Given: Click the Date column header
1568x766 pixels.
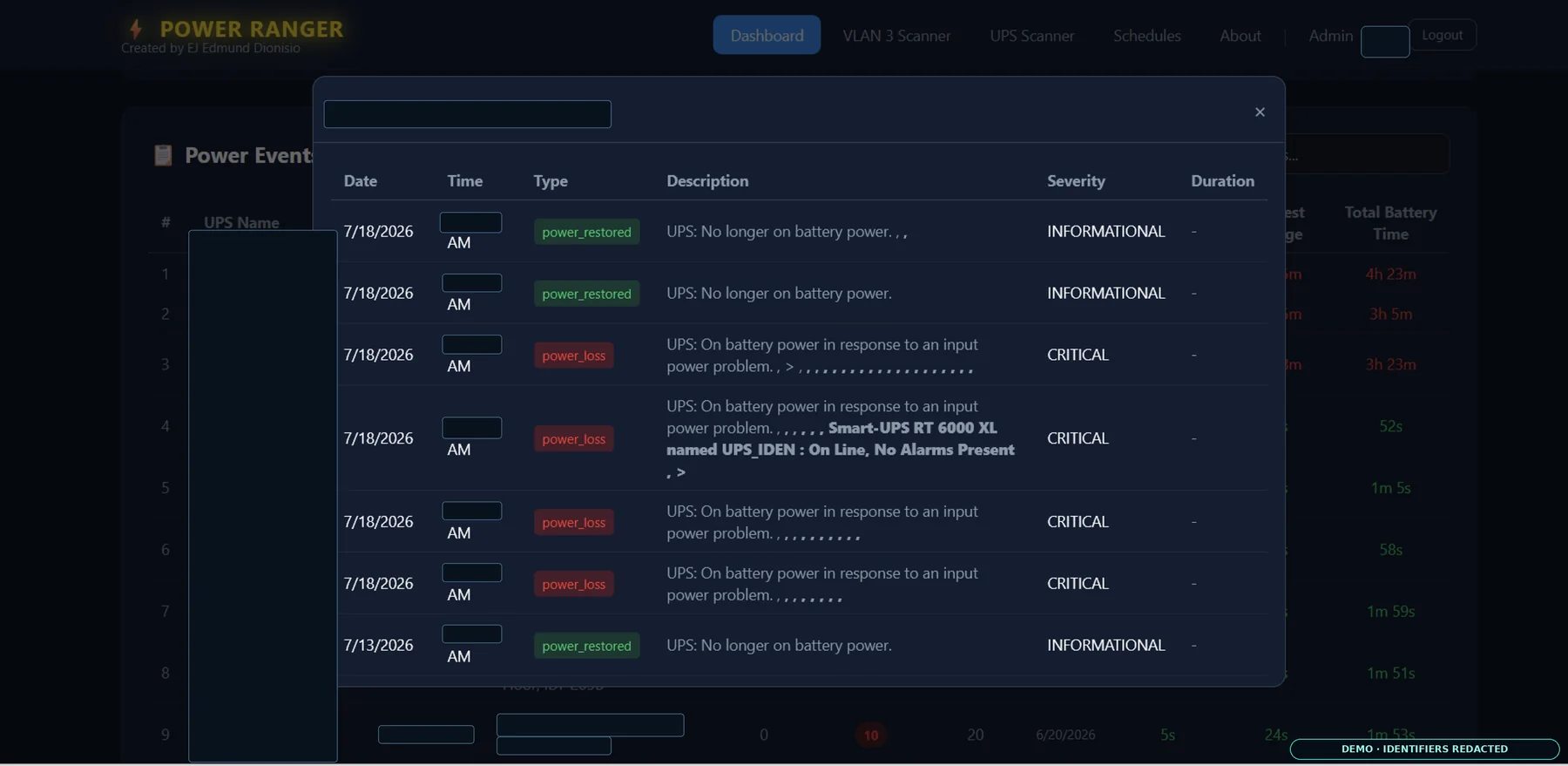Looking at the screenshot, I should [360, 180].
